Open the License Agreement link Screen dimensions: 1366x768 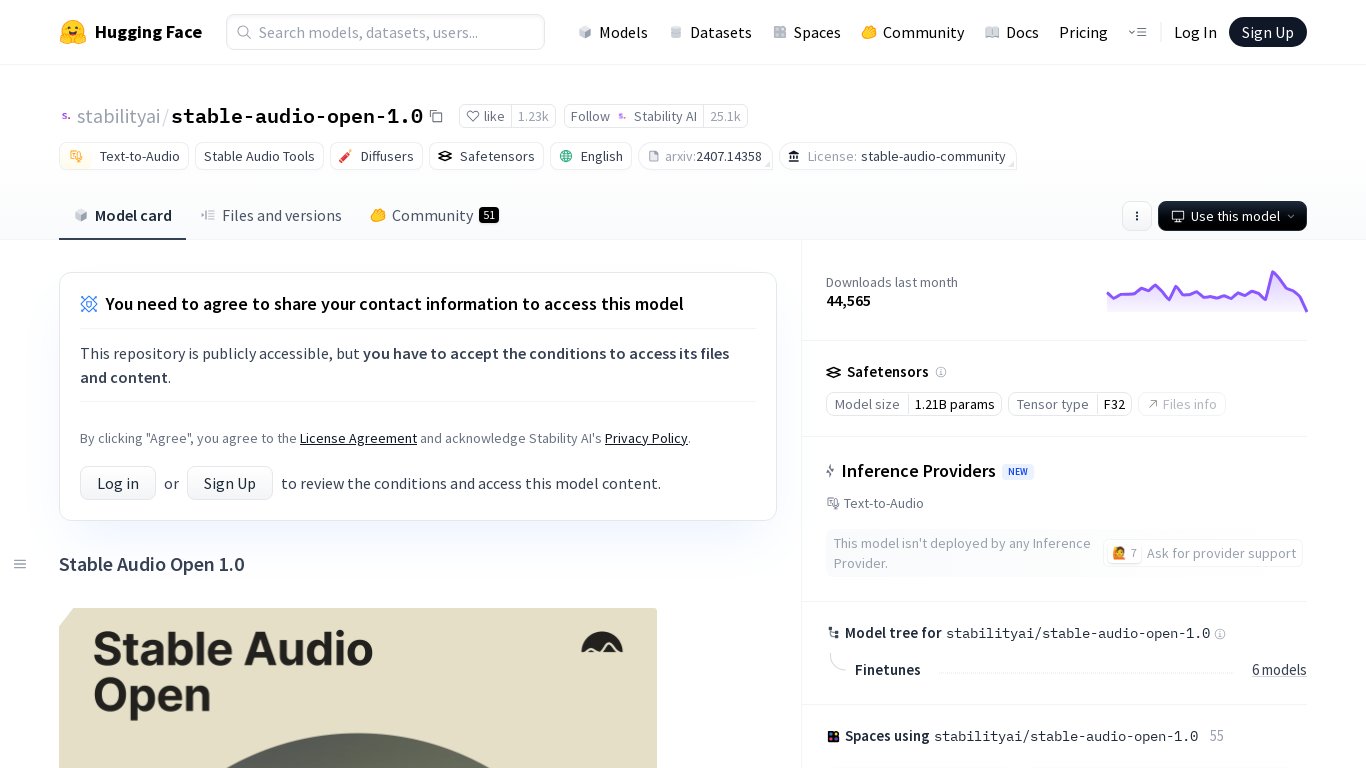tap(358, 438)
